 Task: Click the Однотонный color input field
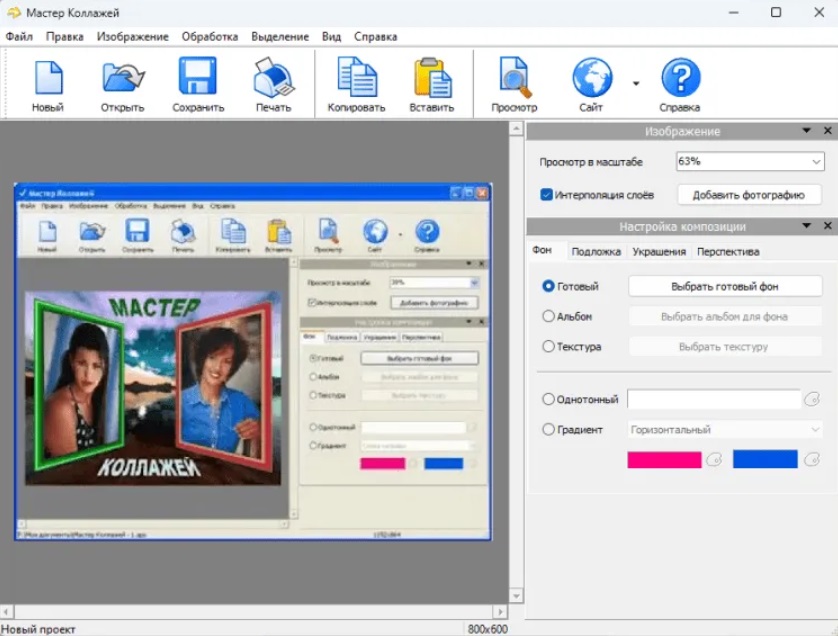coord(714,399)
